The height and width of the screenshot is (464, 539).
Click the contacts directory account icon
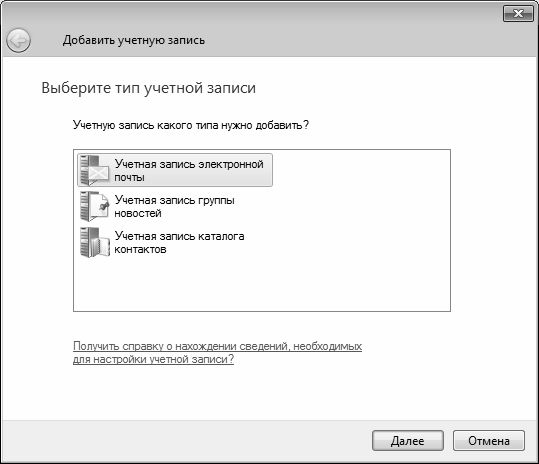click(94, 242)
